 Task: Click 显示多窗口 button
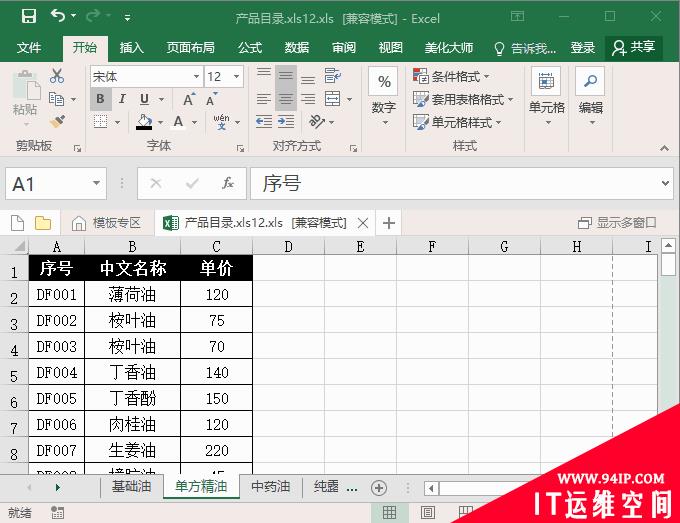(617, 223)
